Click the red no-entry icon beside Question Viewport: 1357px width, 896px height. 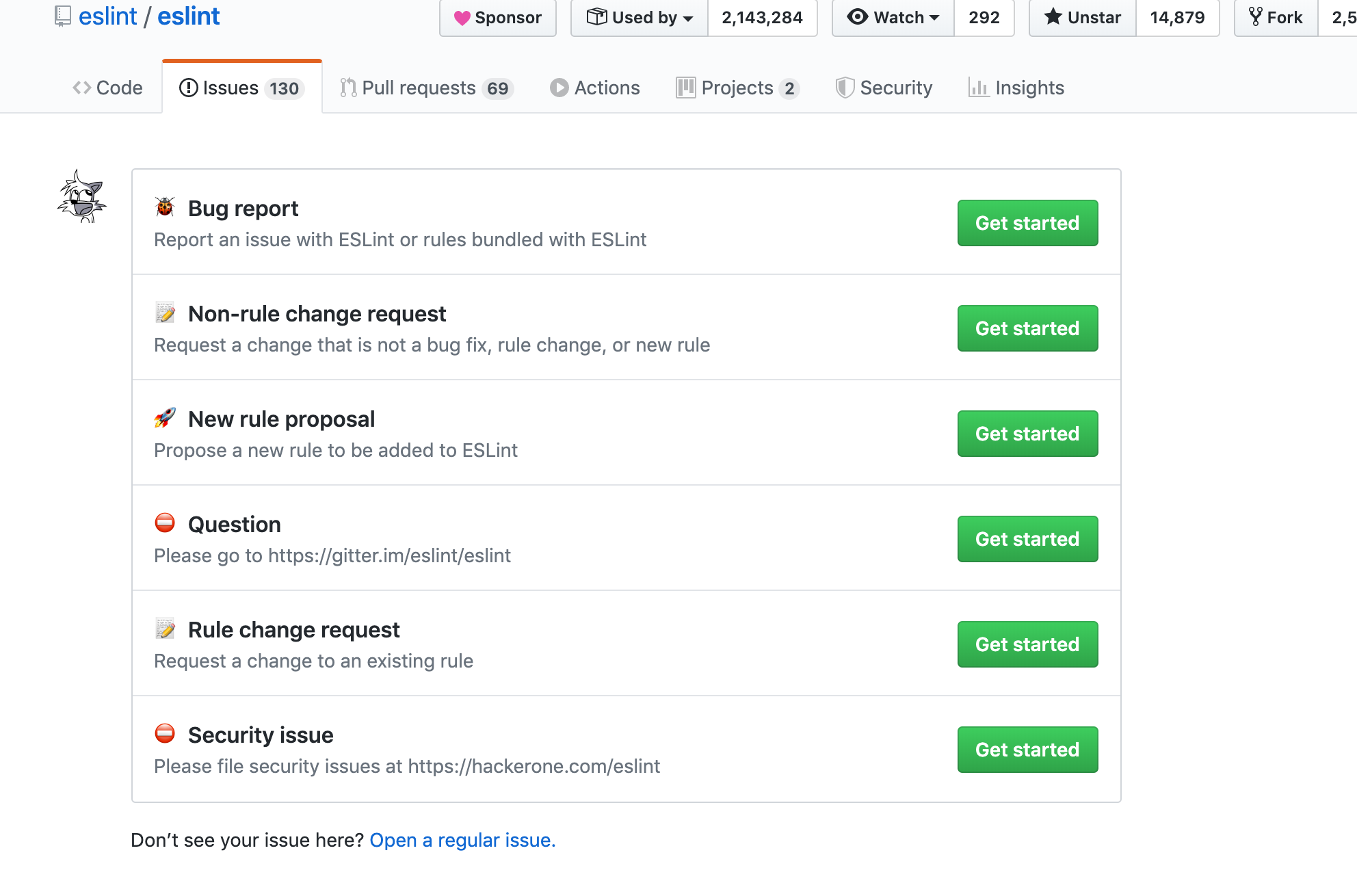[x=165, y=523]
